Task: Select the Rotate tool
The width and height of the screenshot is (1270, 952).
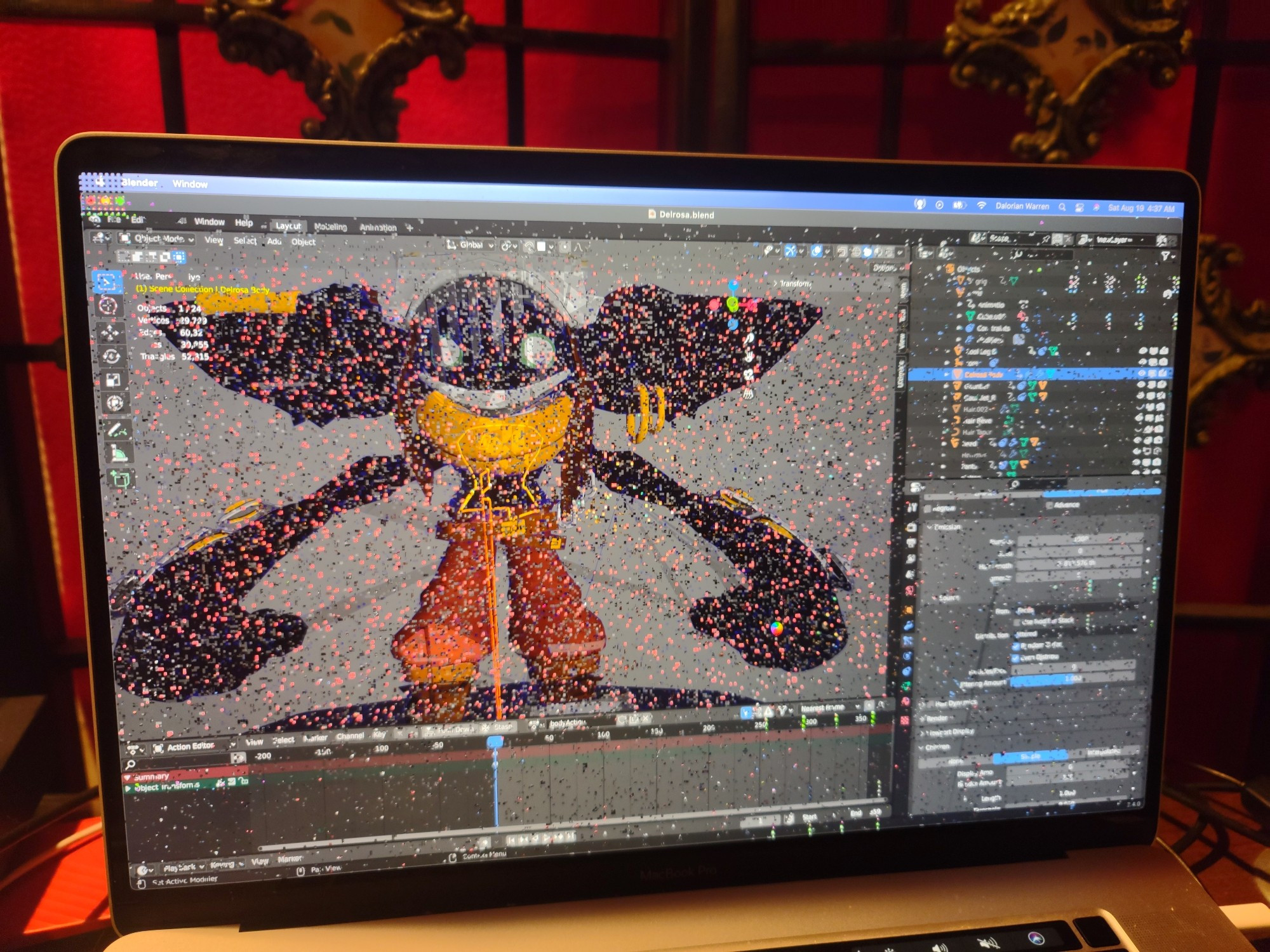Action: point(111,356)
